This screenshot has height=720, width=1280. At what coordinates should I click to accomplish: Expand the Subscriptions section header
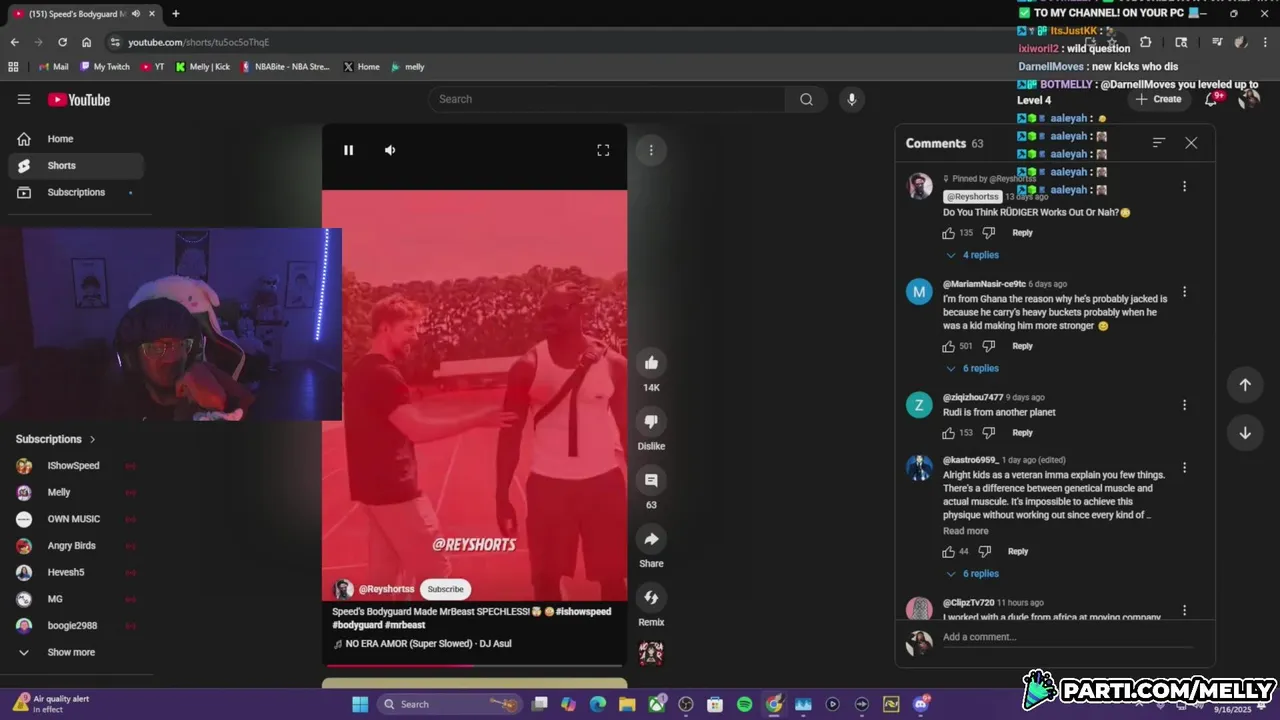56,439
